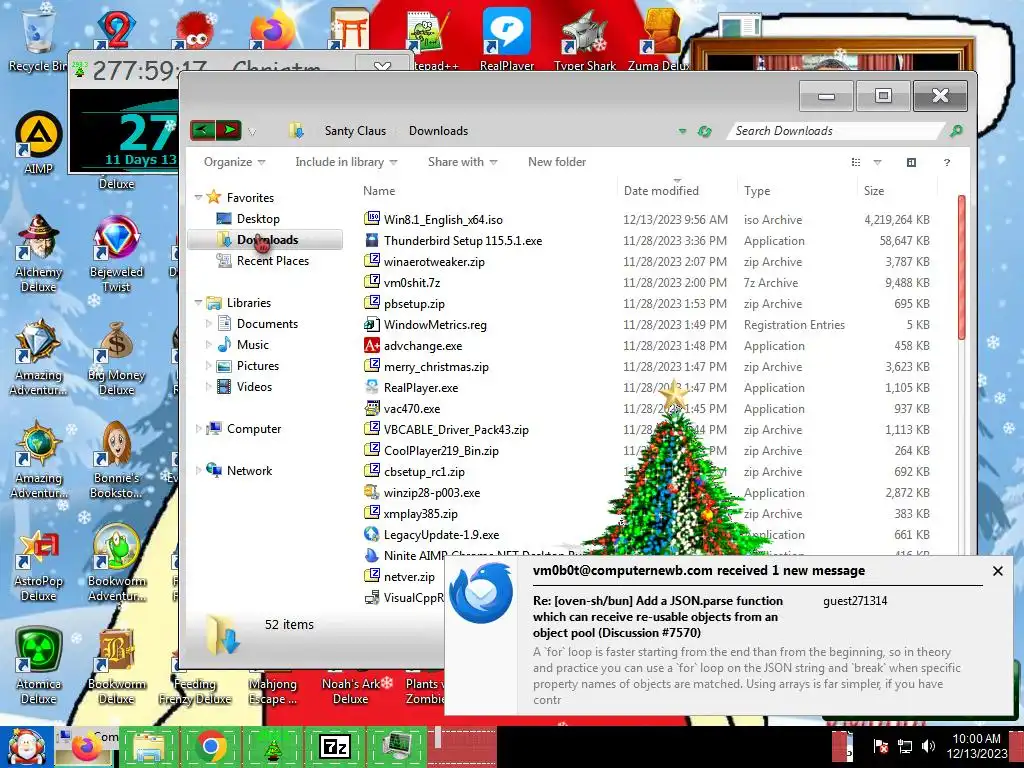1024x768 pixels.
Task: Select the advchange.exe file icon
Action: tap(372, 345)
